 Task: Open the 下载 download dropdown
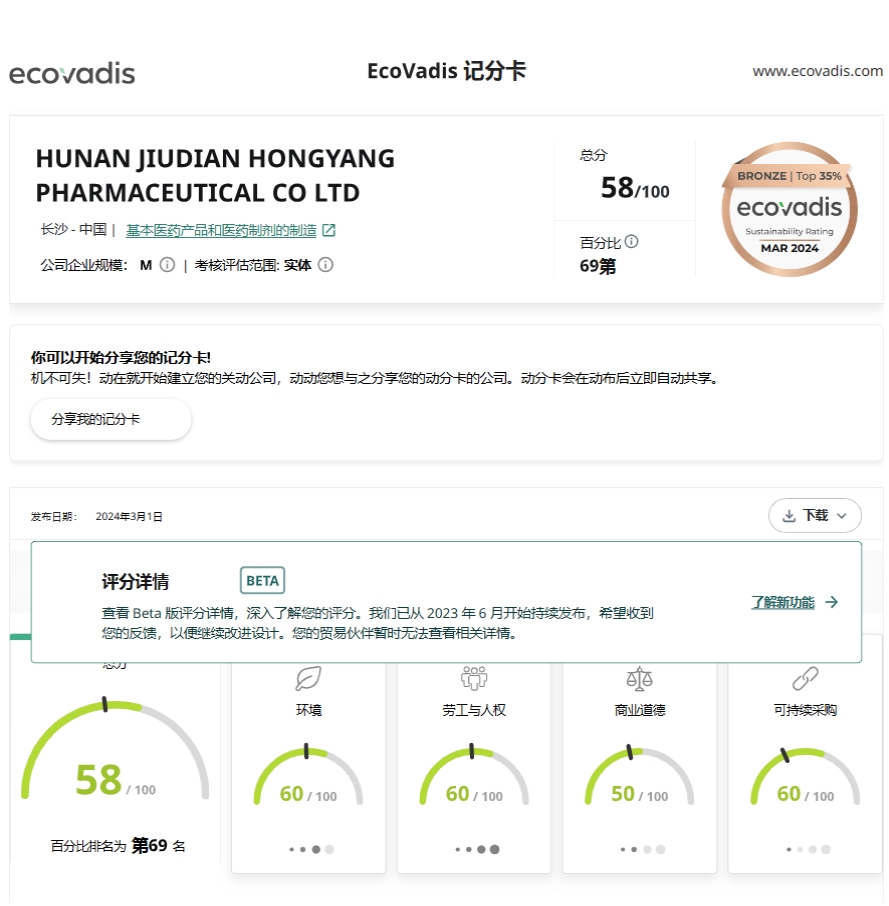[814, 515]
